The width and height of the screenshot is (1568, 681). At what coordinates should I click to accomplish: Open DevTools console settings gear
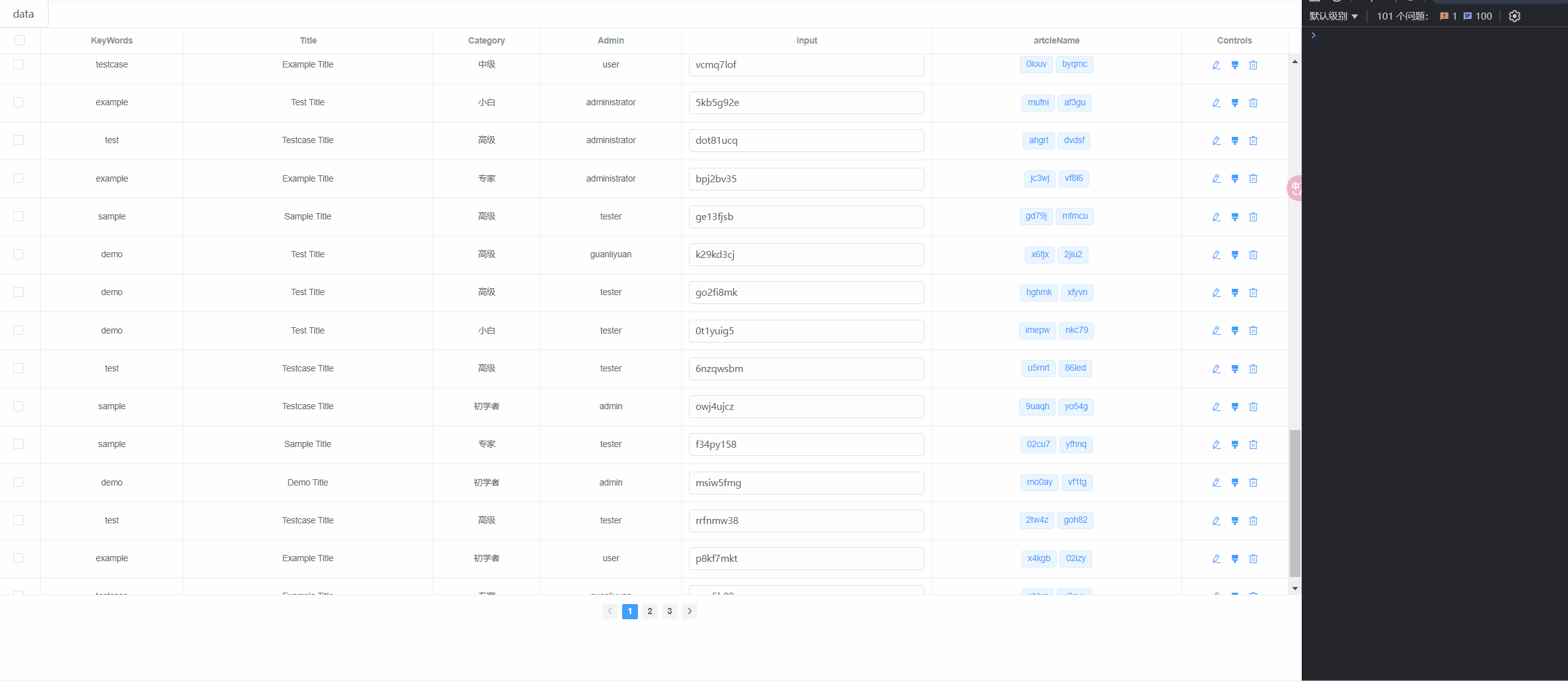pos(1514,16)
